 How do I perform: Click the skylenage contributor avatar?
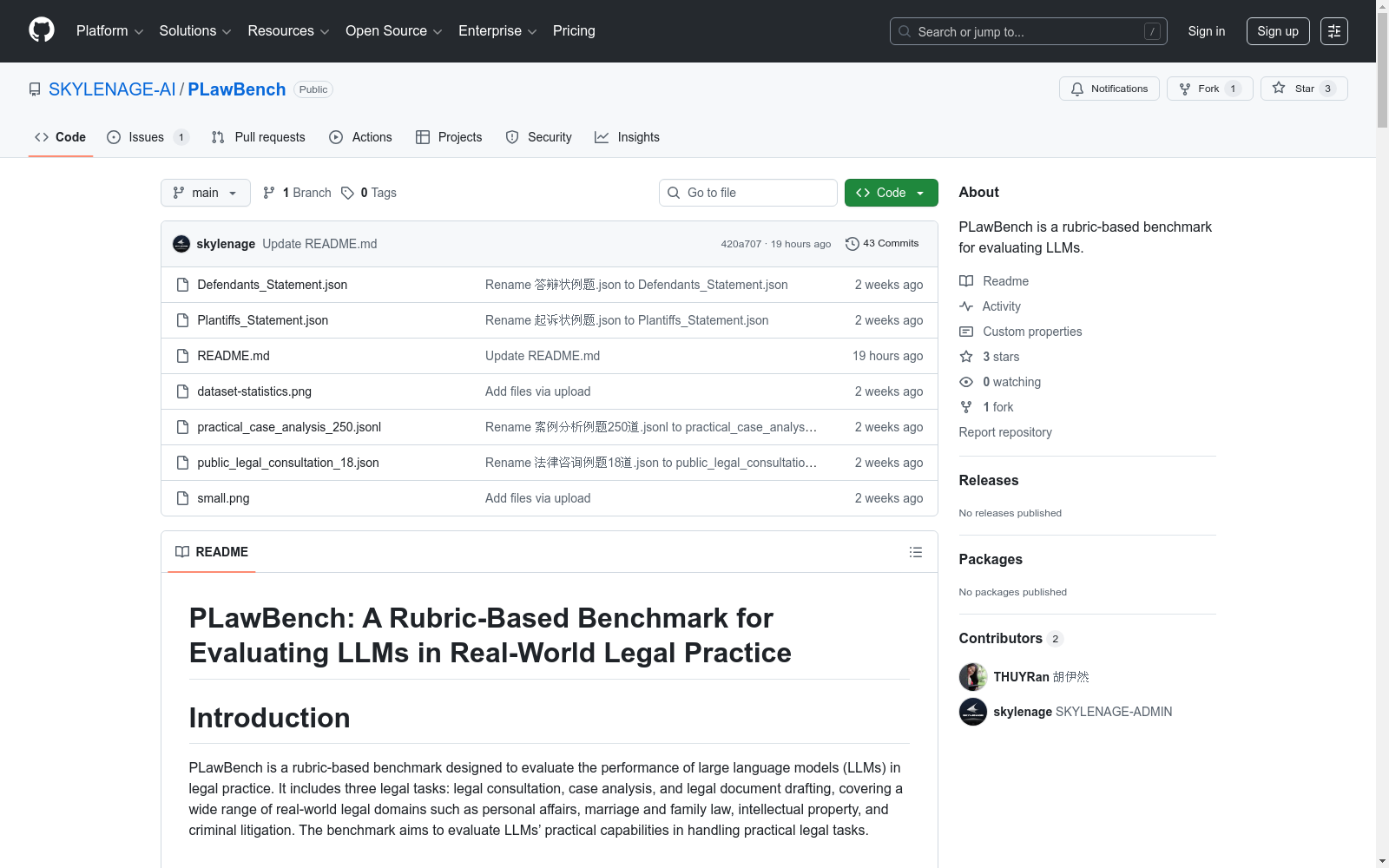pyautogui.click(x=972, y=712)
